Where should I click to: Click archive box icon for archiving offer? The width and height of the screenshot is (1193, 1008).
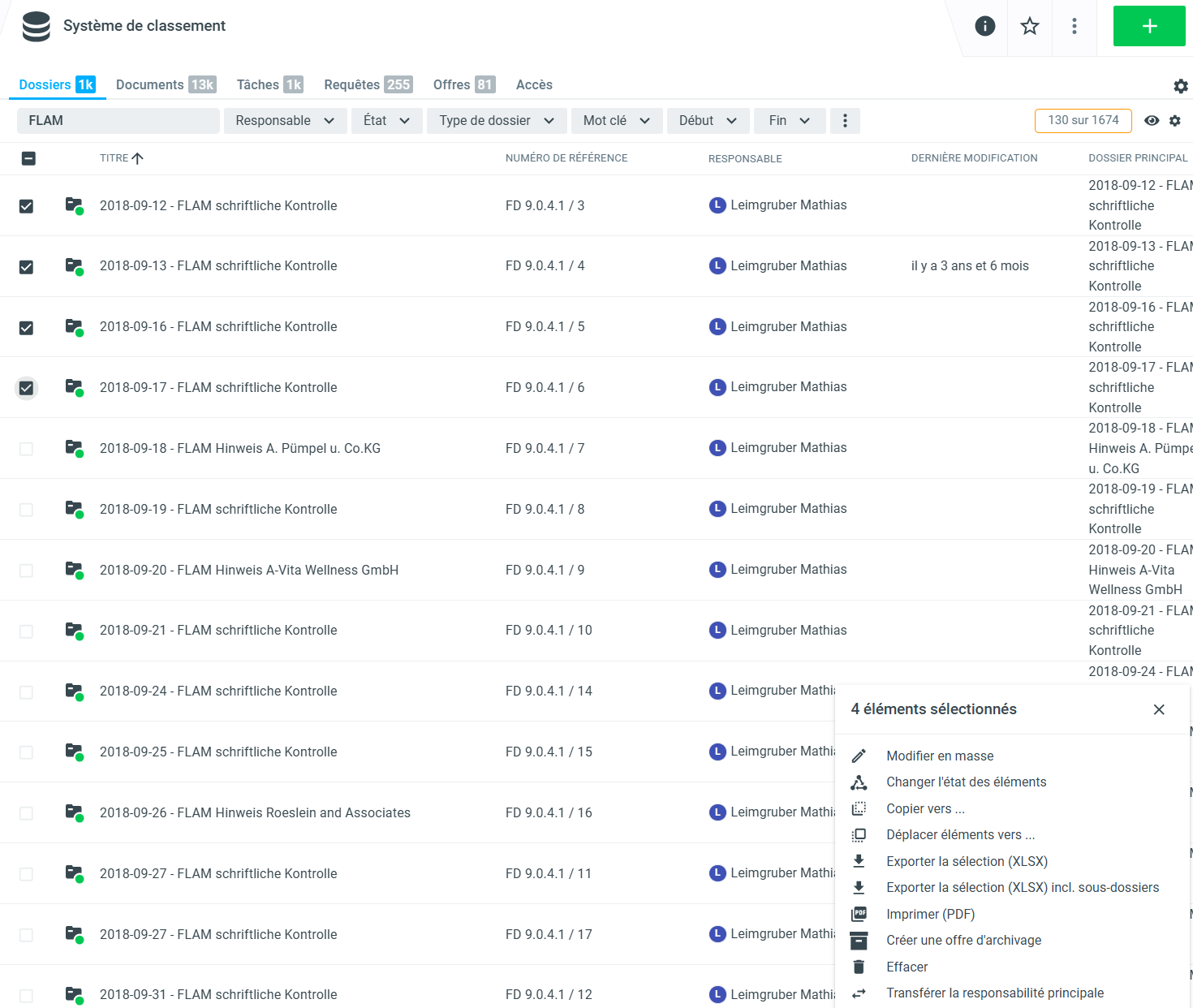coord(859,941)
